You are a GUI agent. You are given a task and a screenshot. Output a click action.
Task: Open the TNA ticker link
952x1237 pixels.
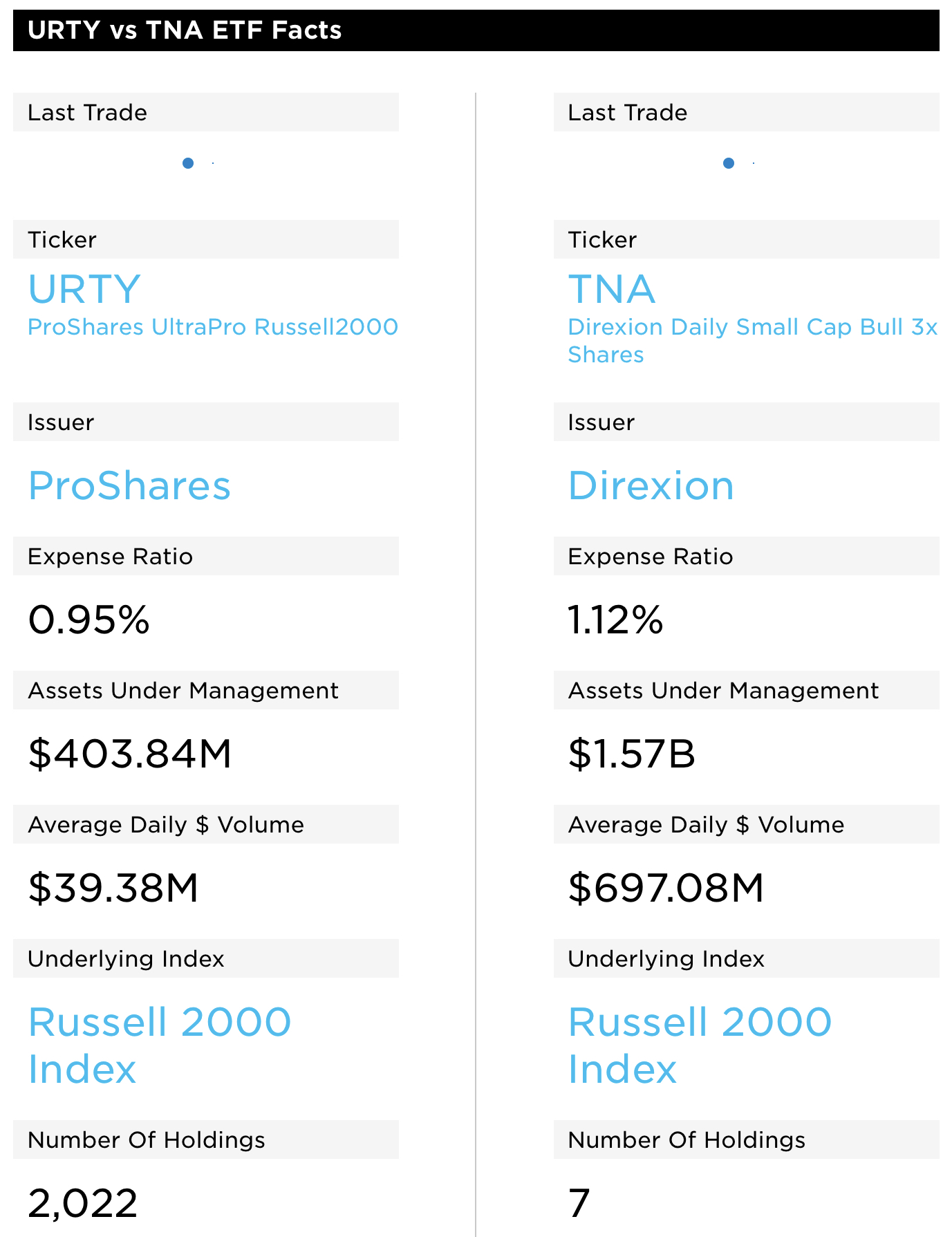pyautogui.click(x=612, y=289)
